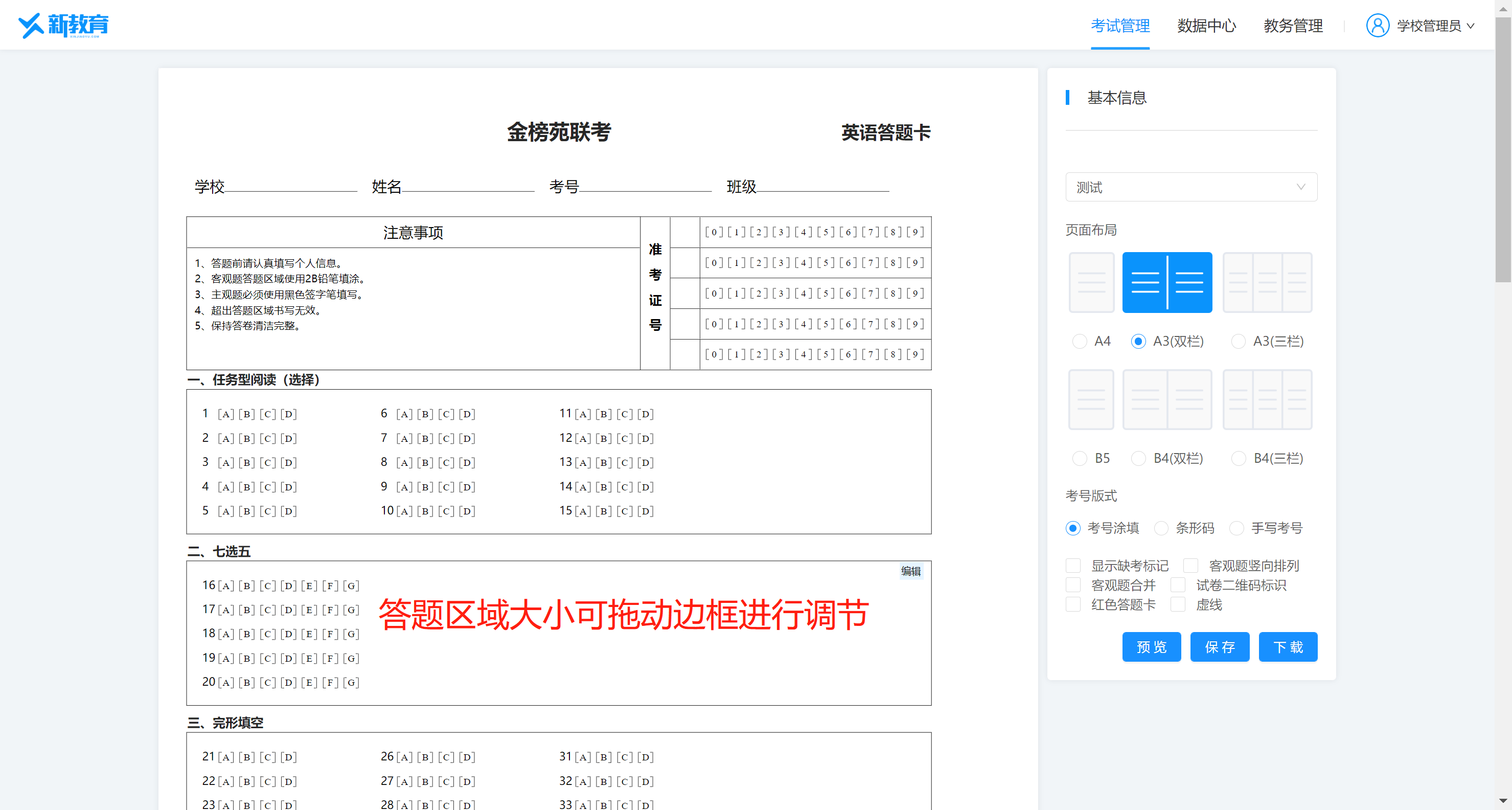The image size is (1512, 810).
Task: Click the 预览 button
Action: (x=1151, y=647)
